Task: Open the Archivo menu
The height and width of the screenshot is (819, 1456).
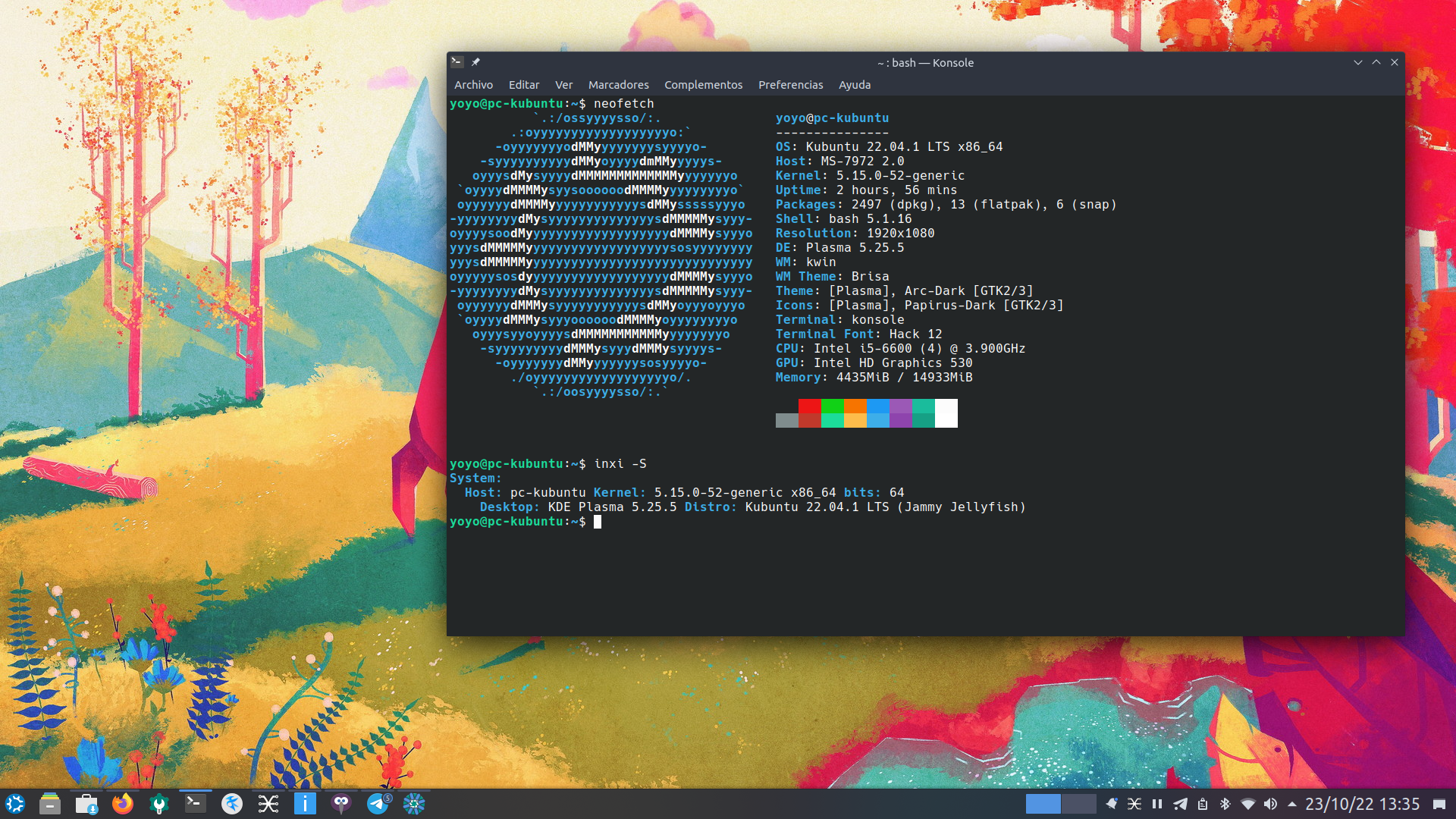Action: [473, 85]
